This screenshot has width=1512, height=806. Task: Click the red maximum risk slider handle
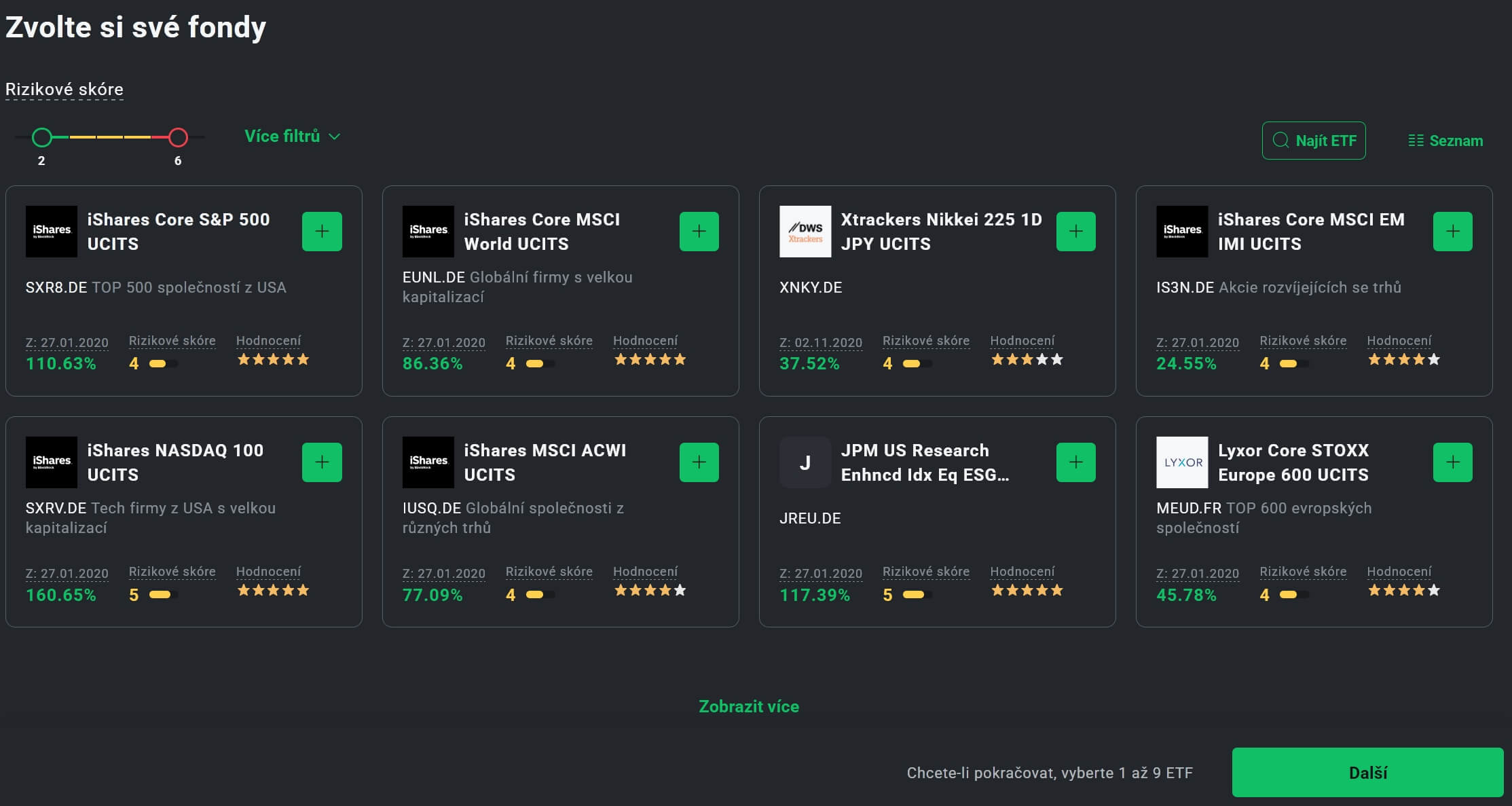point(178,138)
